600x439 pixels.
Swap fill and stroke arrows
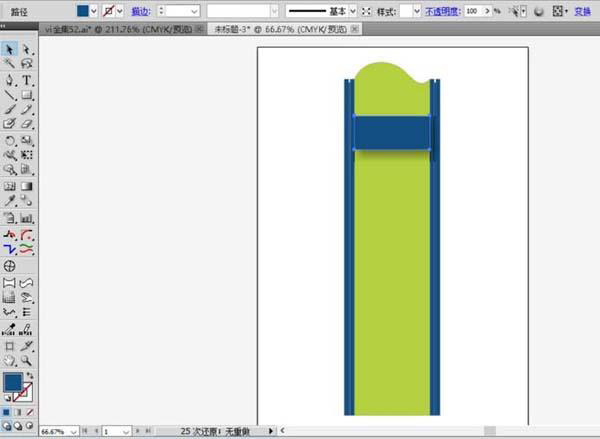30,374
